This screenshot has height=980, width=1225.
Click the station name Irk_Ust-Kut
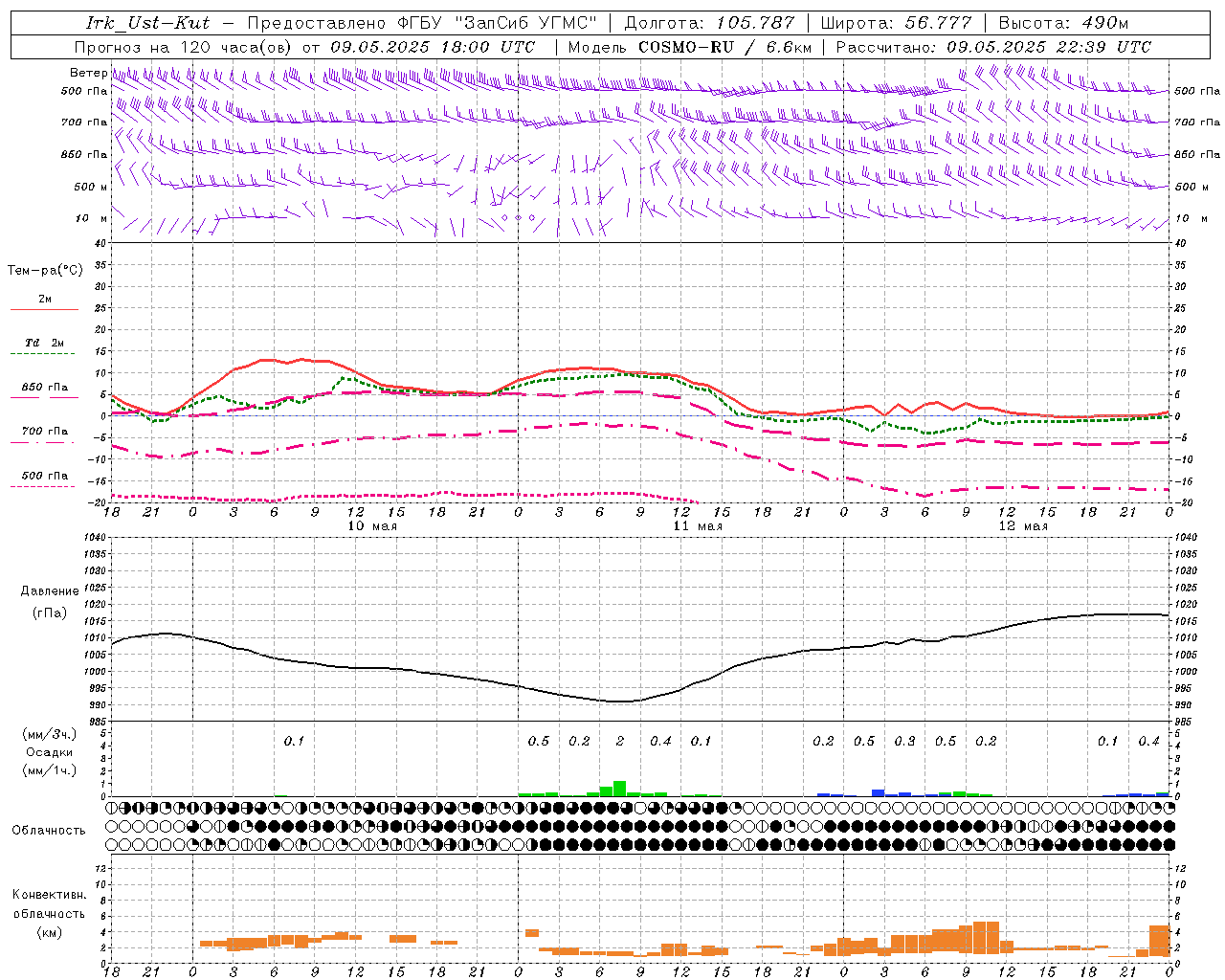coord(147,23)
